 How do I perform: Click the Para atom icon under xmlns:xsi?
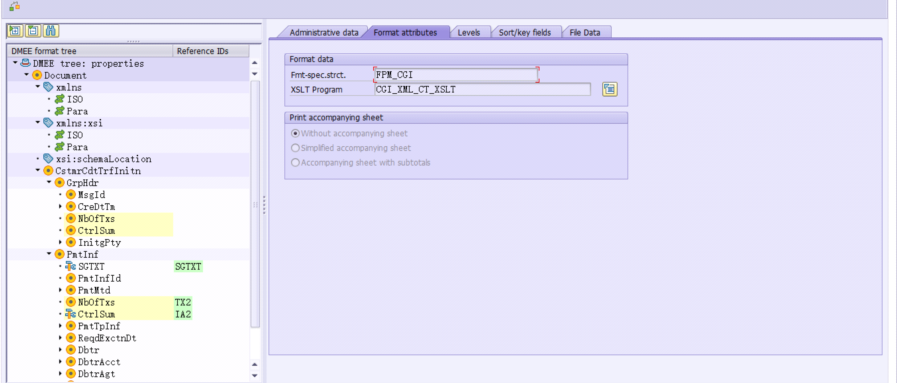[59, 147]
